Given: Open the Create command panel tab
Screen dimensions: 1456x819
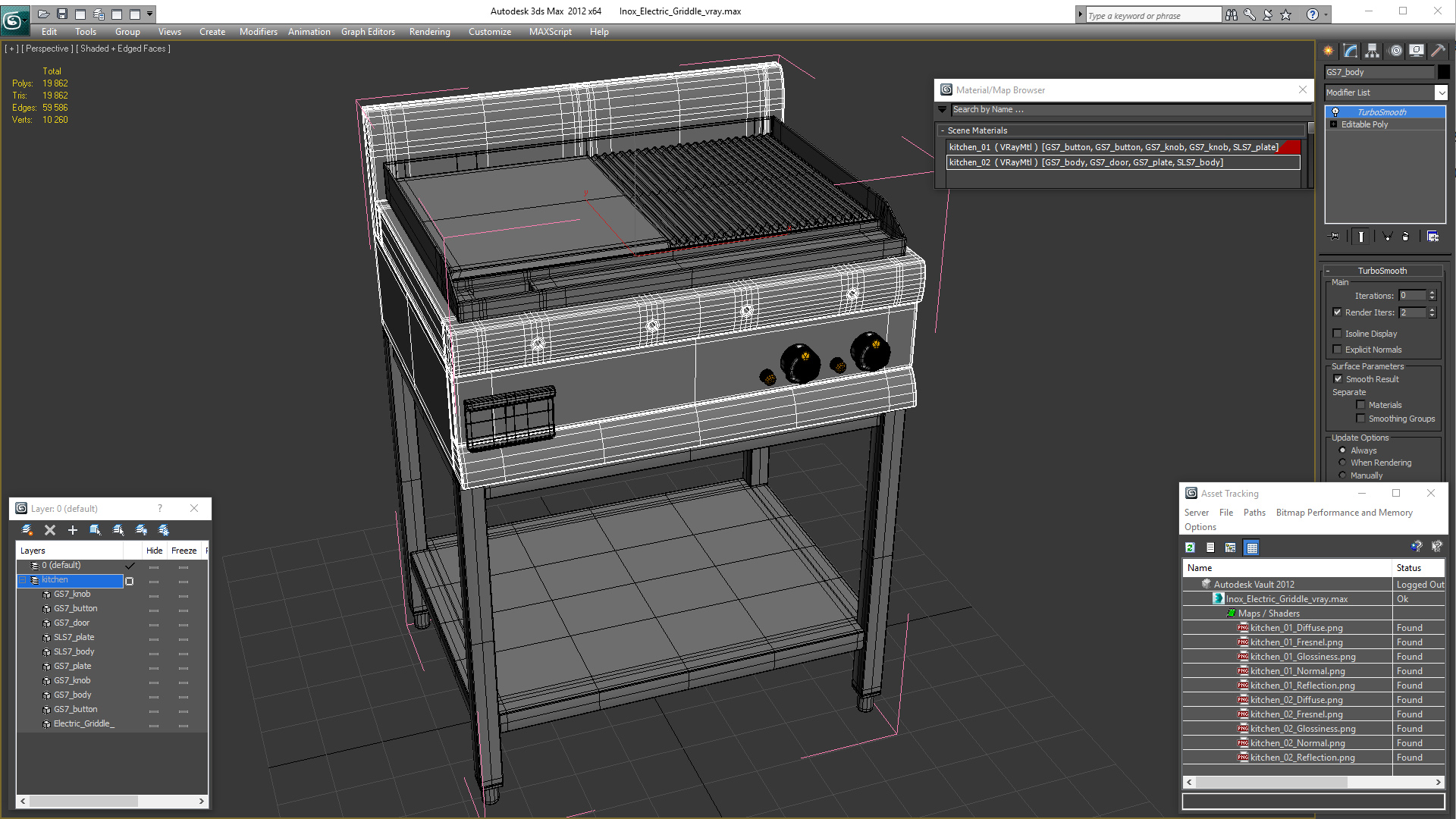Looking at the screenshot, I should (x=1329, y=51).
